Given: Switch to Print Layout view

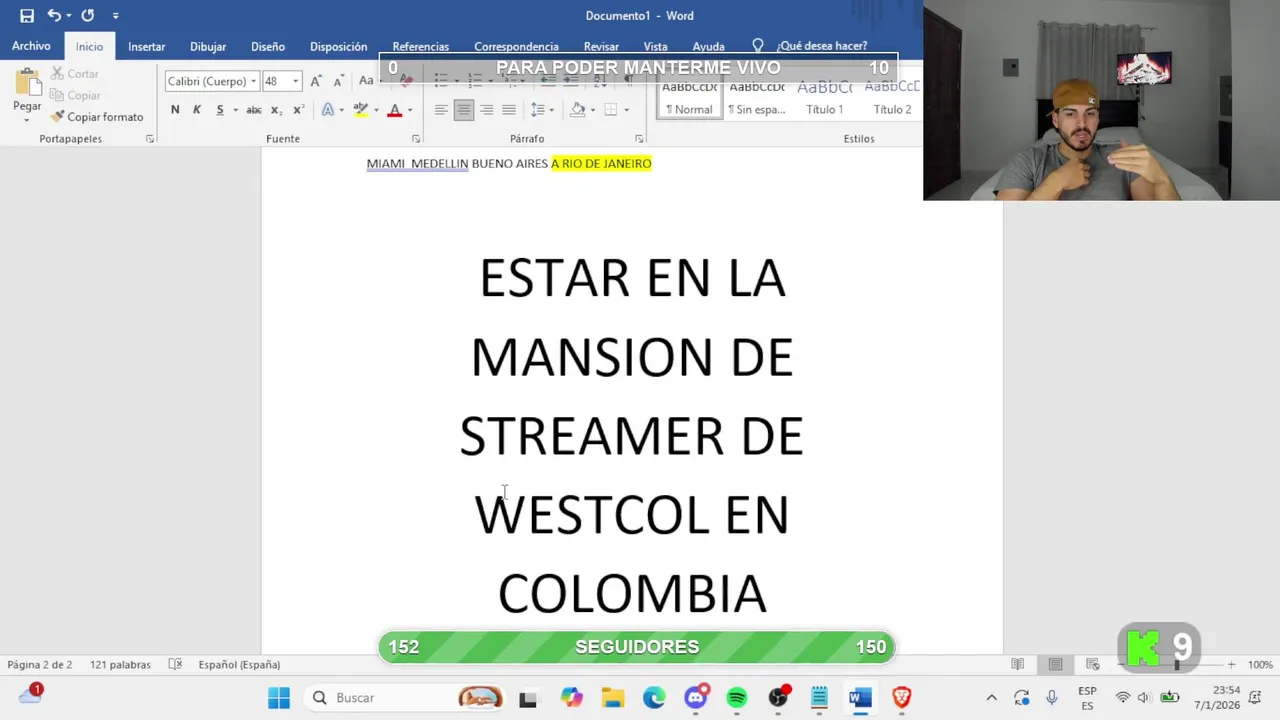Looking at the screenshot, I should (x=1055, y=665).
